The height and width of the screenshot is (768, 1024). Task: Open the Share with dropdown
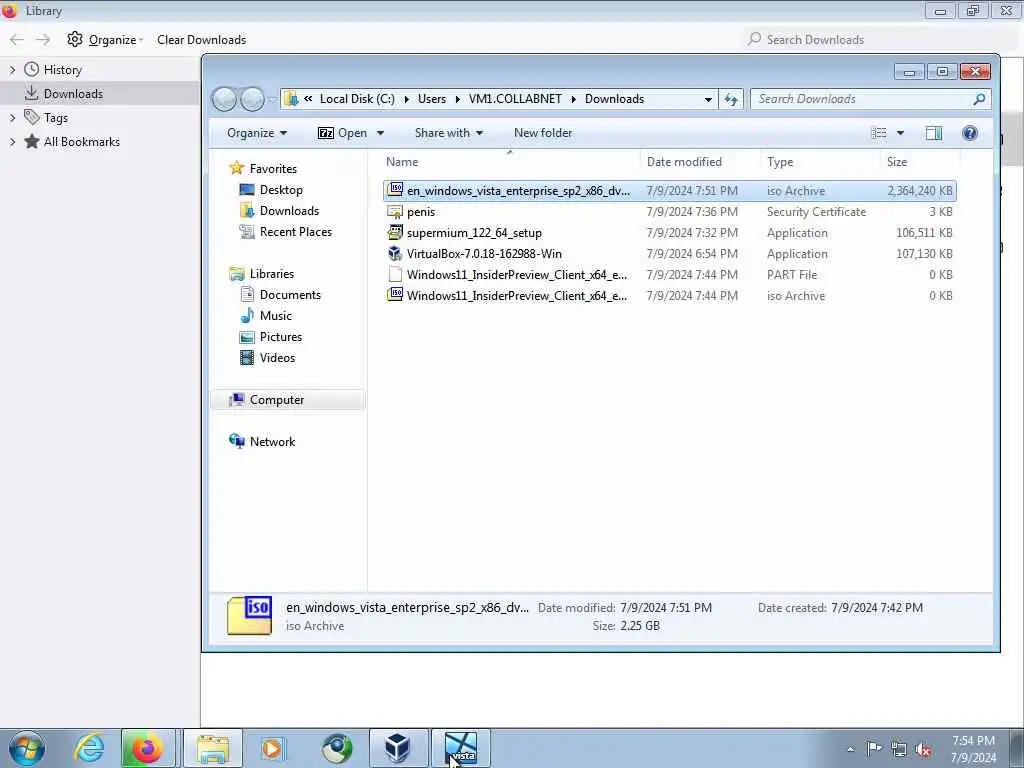click(449, 133)
